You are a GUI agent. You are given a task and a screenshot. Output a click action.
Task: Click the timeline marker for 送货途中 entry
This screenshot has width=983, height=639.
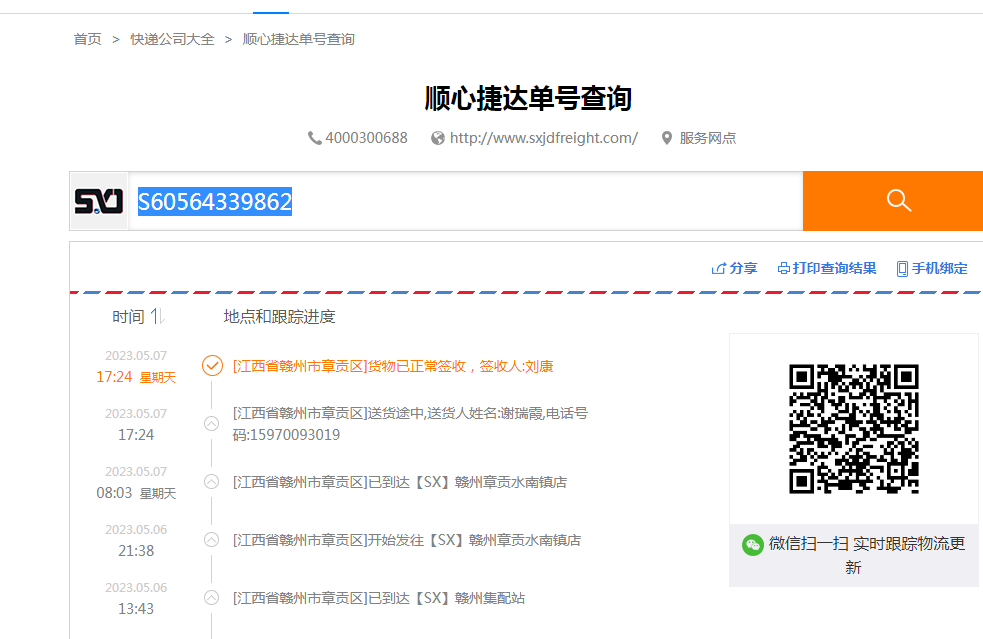212,423
